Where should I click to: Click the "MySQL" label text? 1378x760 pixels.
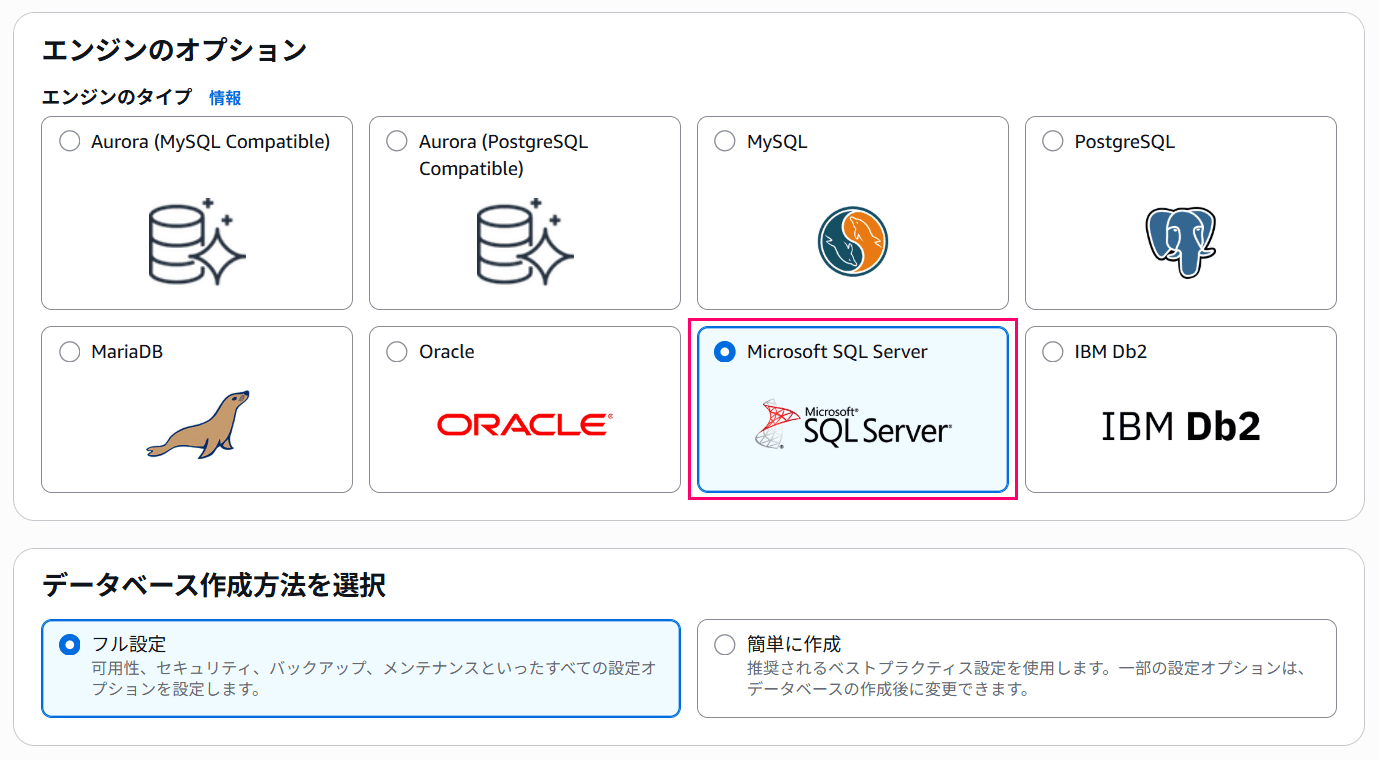tap(777, 142)
